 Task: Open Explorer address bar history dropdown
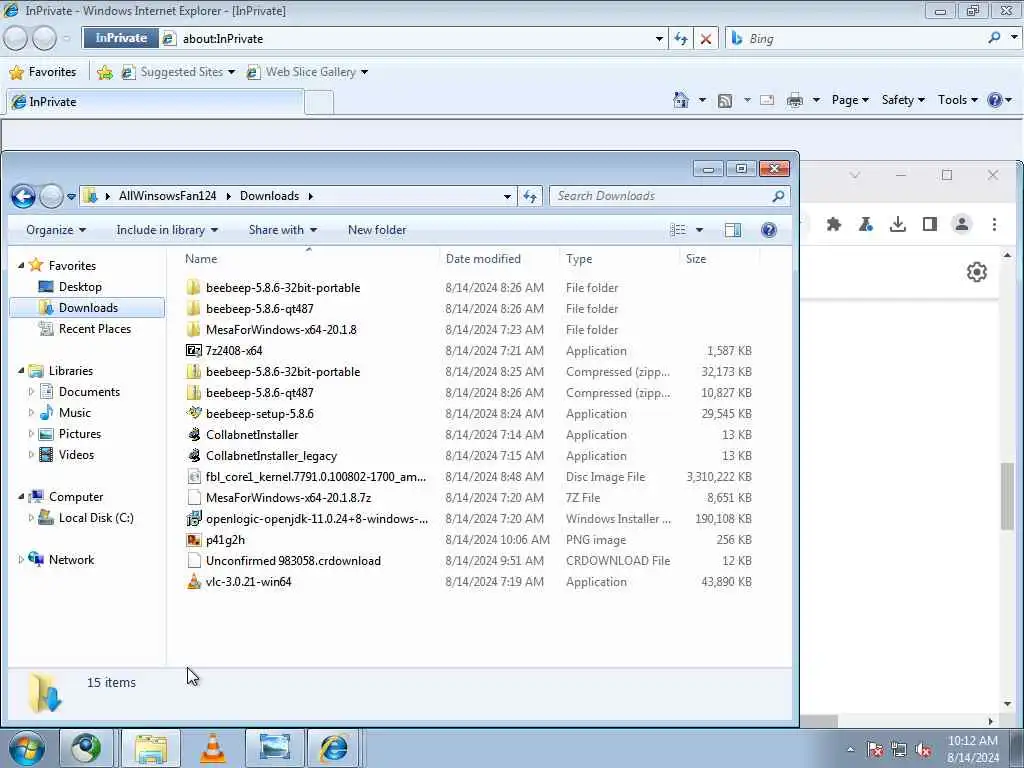(x=507, y=196)
